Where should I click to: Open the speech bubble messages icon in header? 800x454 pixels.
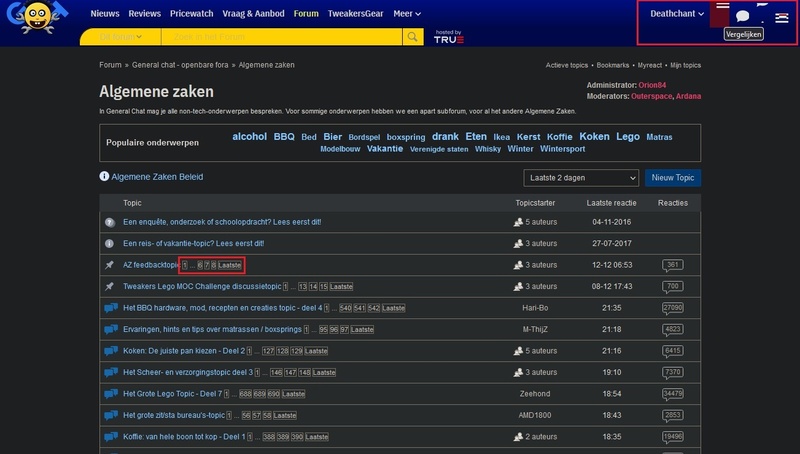[742, 16]
